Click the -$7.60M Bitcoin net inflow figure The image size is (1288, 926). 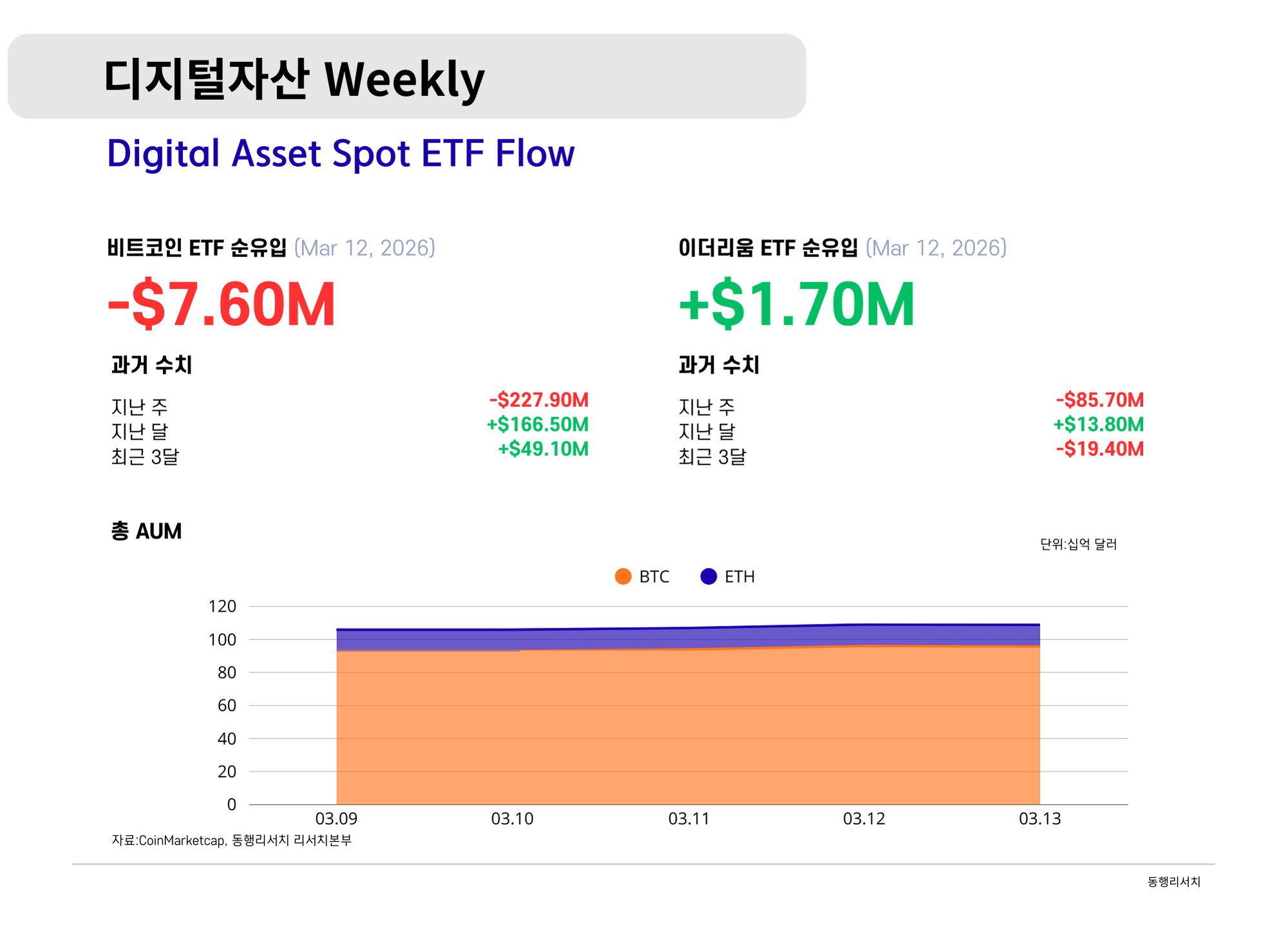pos(222,304)
